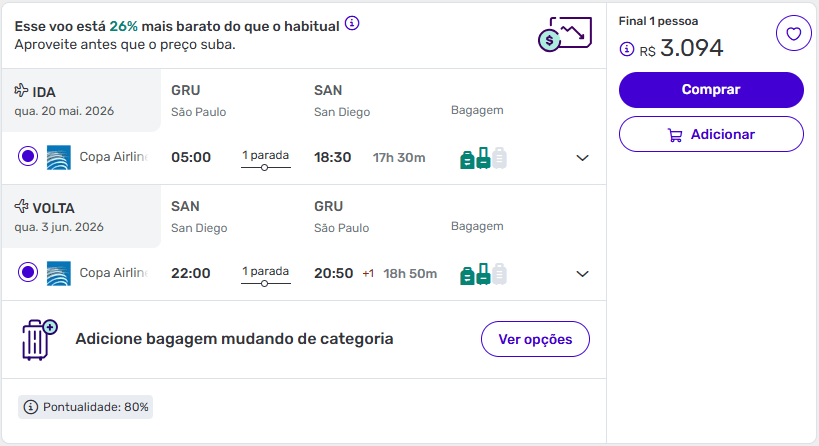Click the heart favorite icon

click(793, 35)
